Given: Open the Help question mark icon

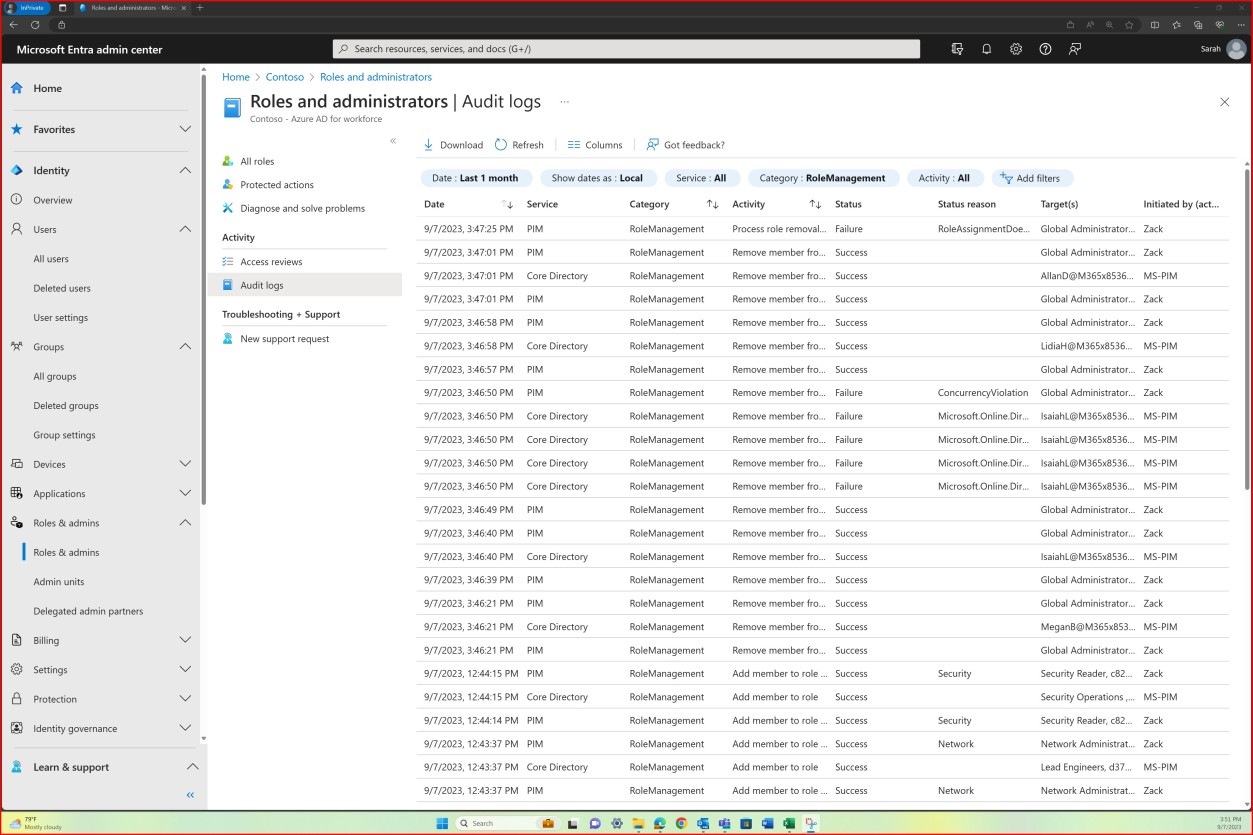Looking at the screenshot, I should pos(1045,48).
